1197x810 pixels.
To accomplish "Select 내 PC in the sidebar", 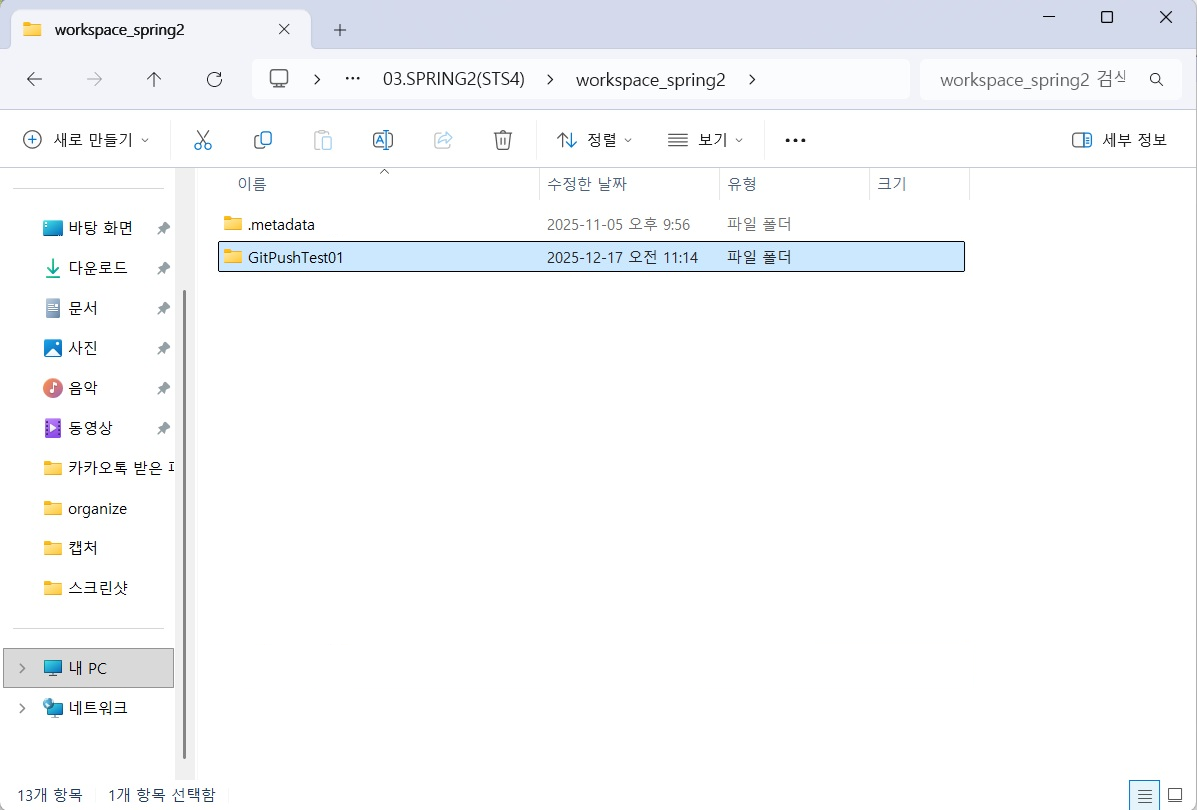I will pos(89,668).
